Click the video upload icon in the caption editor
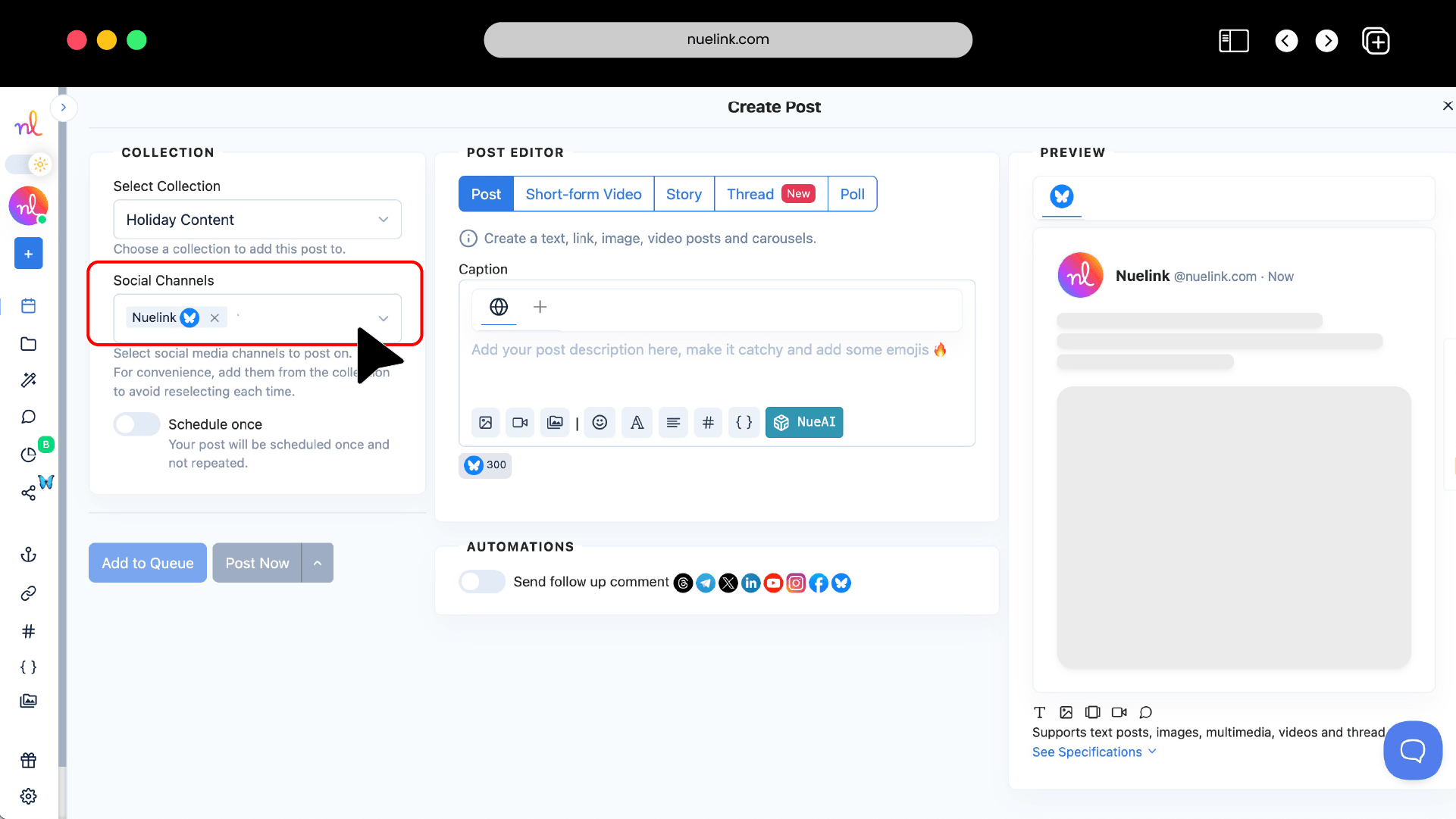This screenshot has width=1456, height=819. pyautogui.click(x=520, y=422)
